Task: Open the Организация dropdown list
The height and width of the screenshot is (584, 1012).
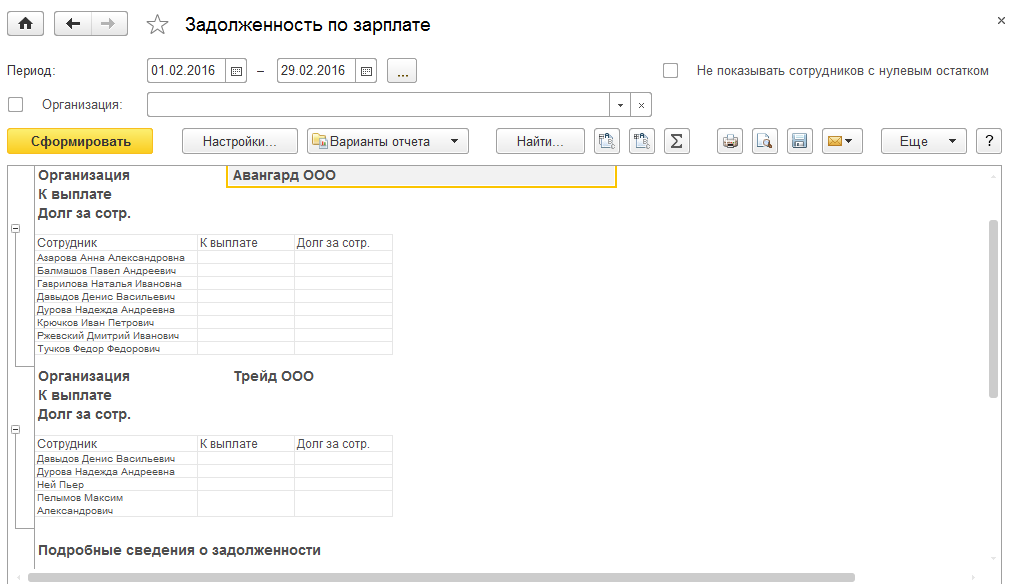Action: (620, 105)
